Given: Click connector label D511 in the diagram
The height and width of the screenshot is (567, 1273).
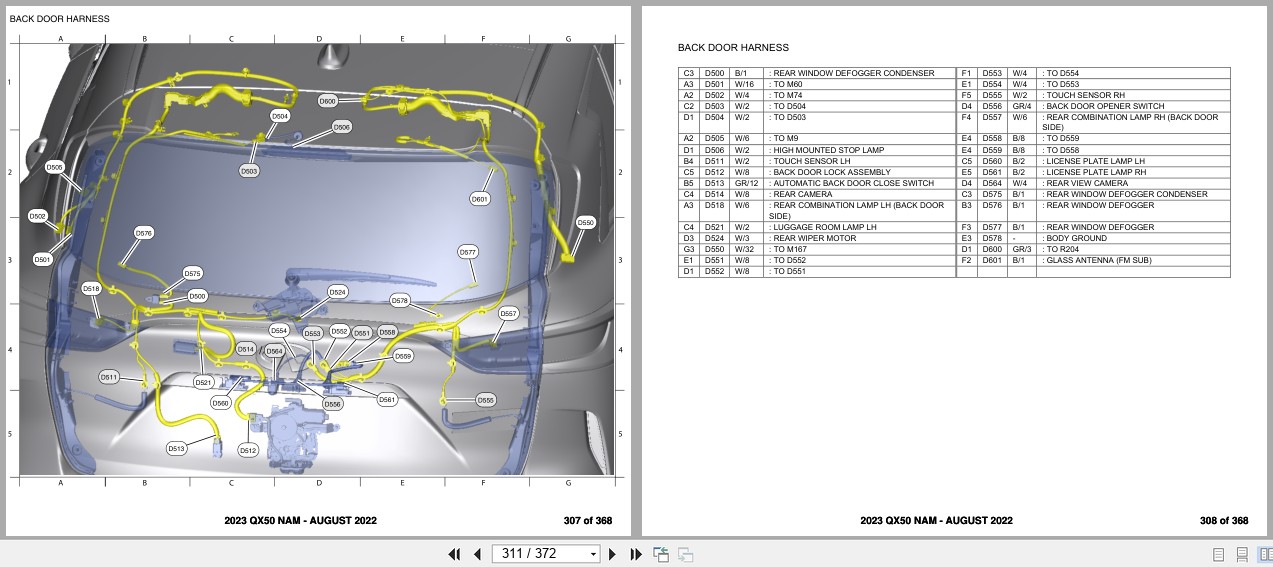Looking at the screenshot, I should coord(109,377).
